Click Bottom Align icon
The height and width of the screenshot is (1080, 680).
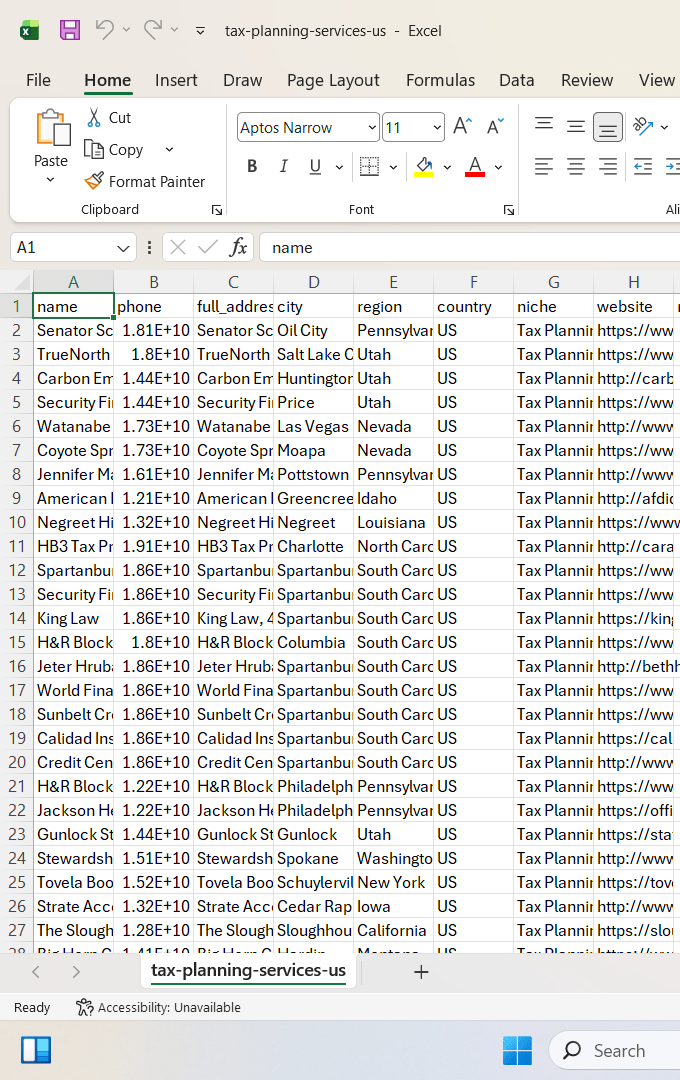pos(608,127)
